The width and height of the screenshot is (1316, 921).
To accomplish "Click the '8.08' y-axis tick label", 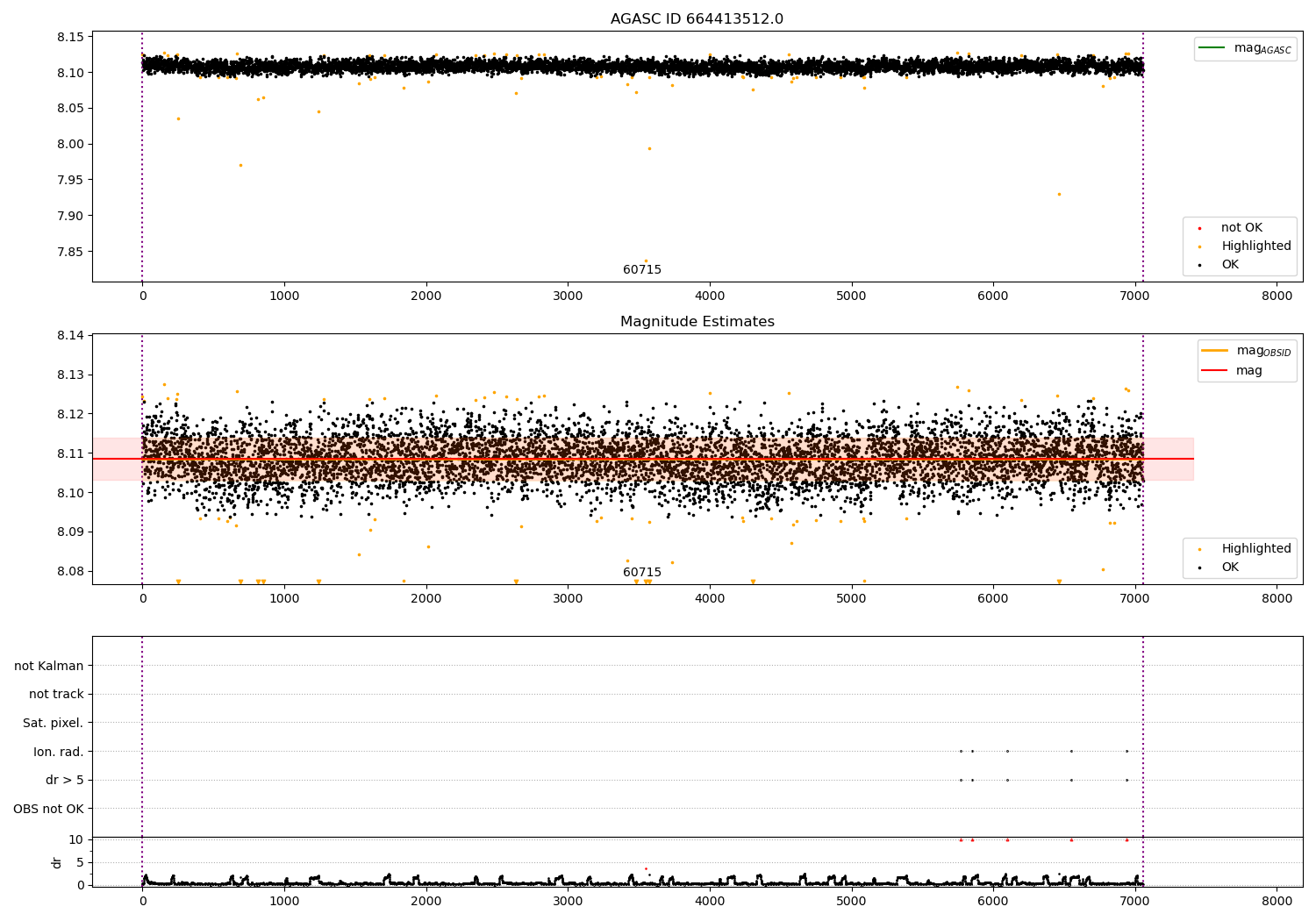I will pos(71,572).
